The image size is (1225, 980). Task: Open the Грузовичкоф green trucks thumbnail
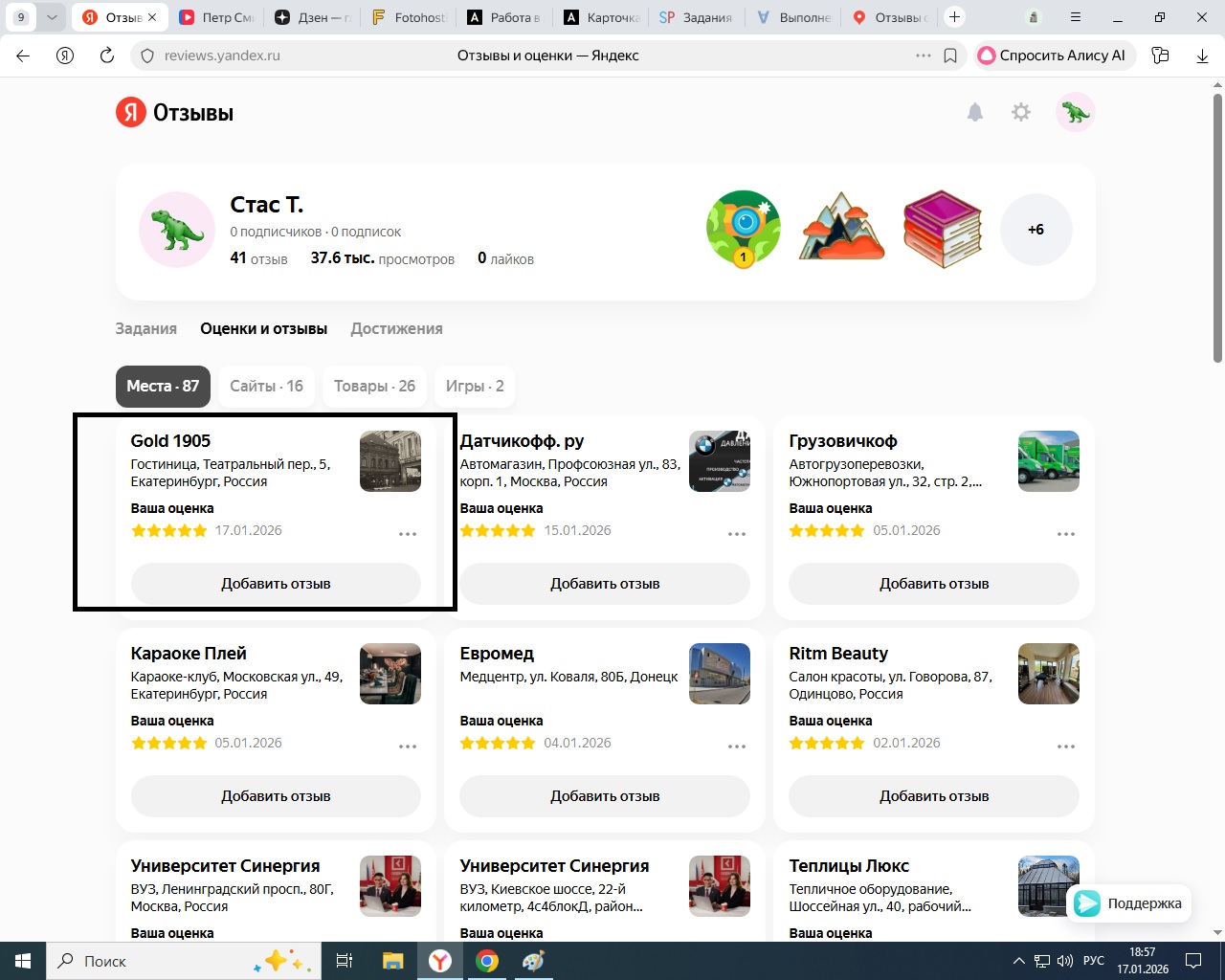1049,461
